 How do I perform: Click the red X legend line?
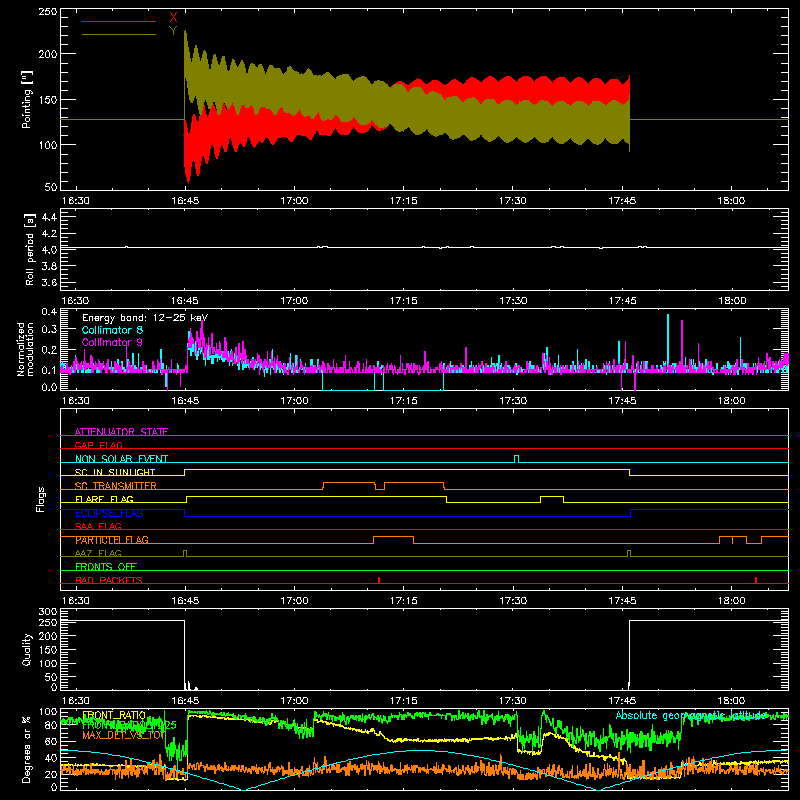119,21
